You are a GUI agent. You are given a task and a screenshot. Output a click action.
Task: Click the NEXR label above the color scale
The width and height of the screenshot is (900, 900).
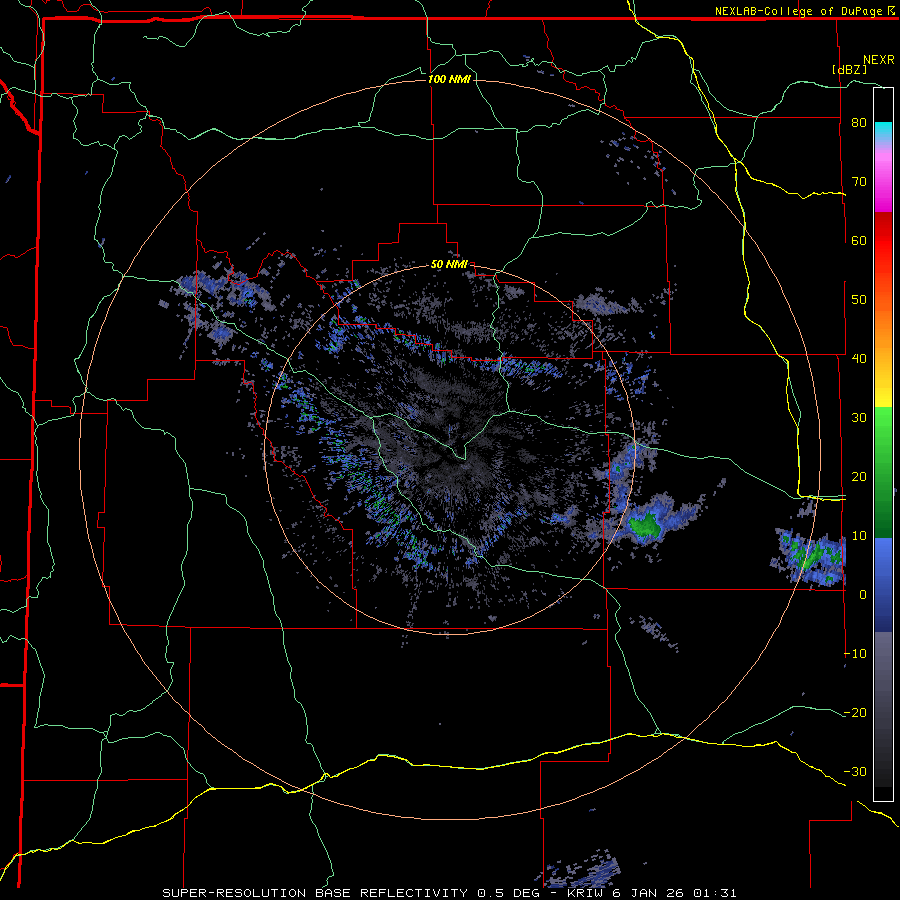[x=878, y=60]
